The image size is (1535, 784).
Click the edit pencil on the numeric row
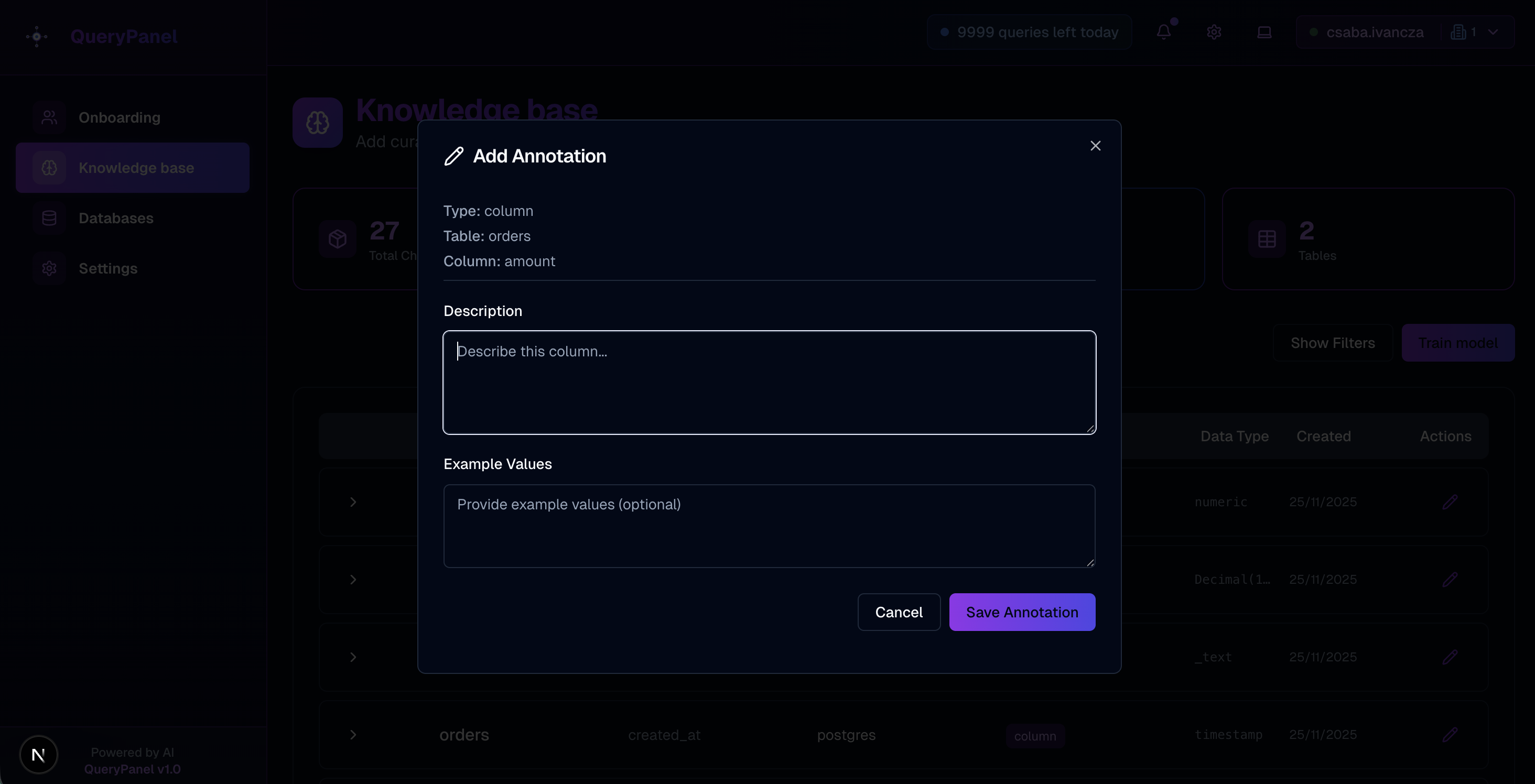click(1451, 501)
